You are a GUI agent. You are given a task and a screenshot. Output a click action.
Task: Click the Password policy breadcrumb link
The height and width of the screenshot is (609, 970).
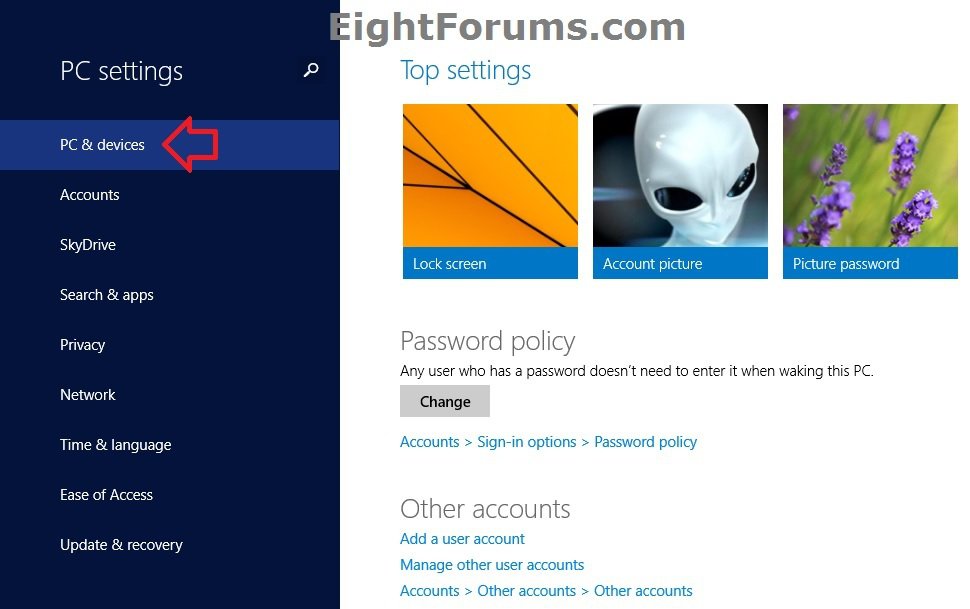pos(645,442)
